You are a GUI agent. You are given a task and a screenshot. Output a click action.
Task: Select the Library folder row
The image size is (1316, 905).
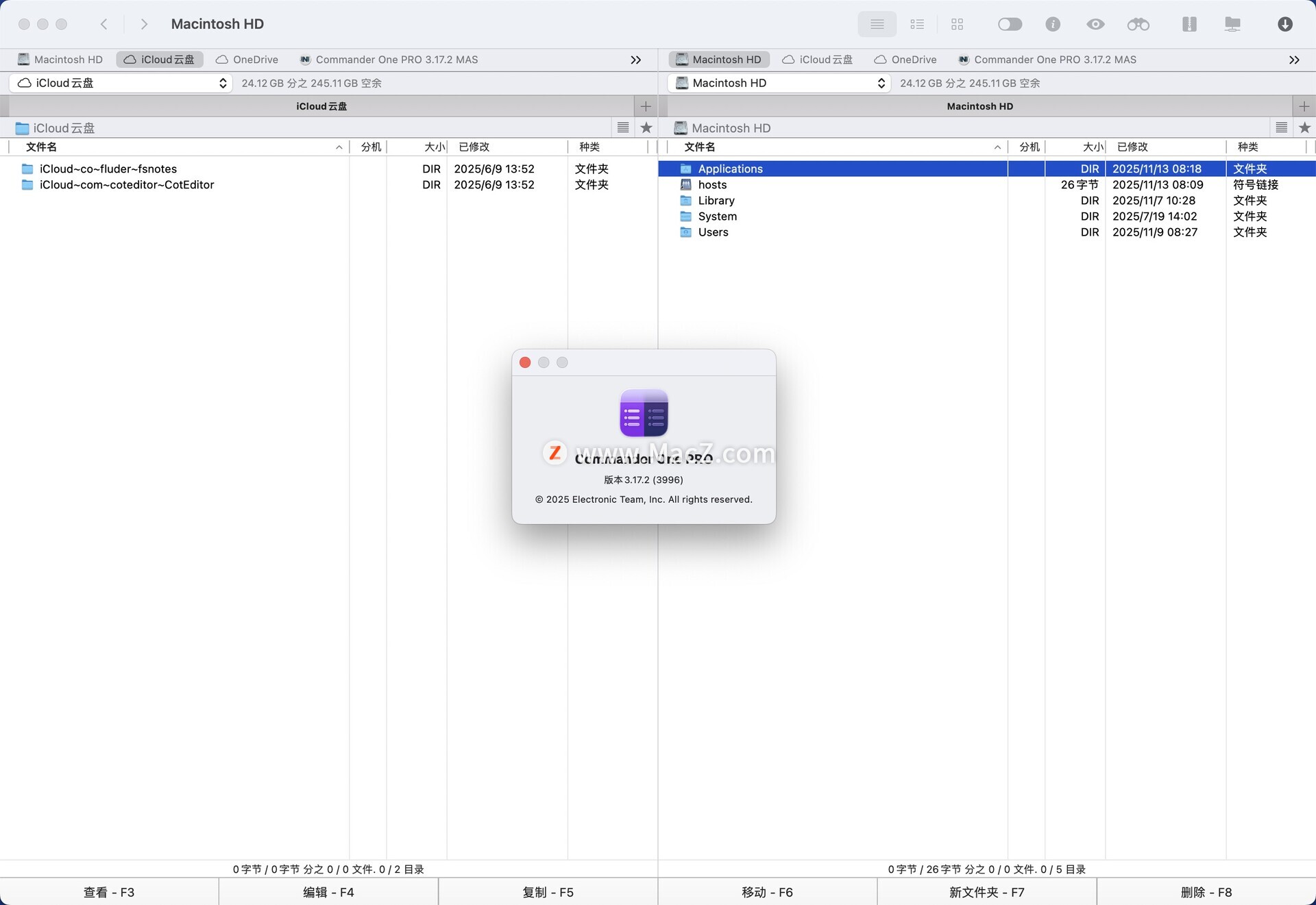coord(716,201)
